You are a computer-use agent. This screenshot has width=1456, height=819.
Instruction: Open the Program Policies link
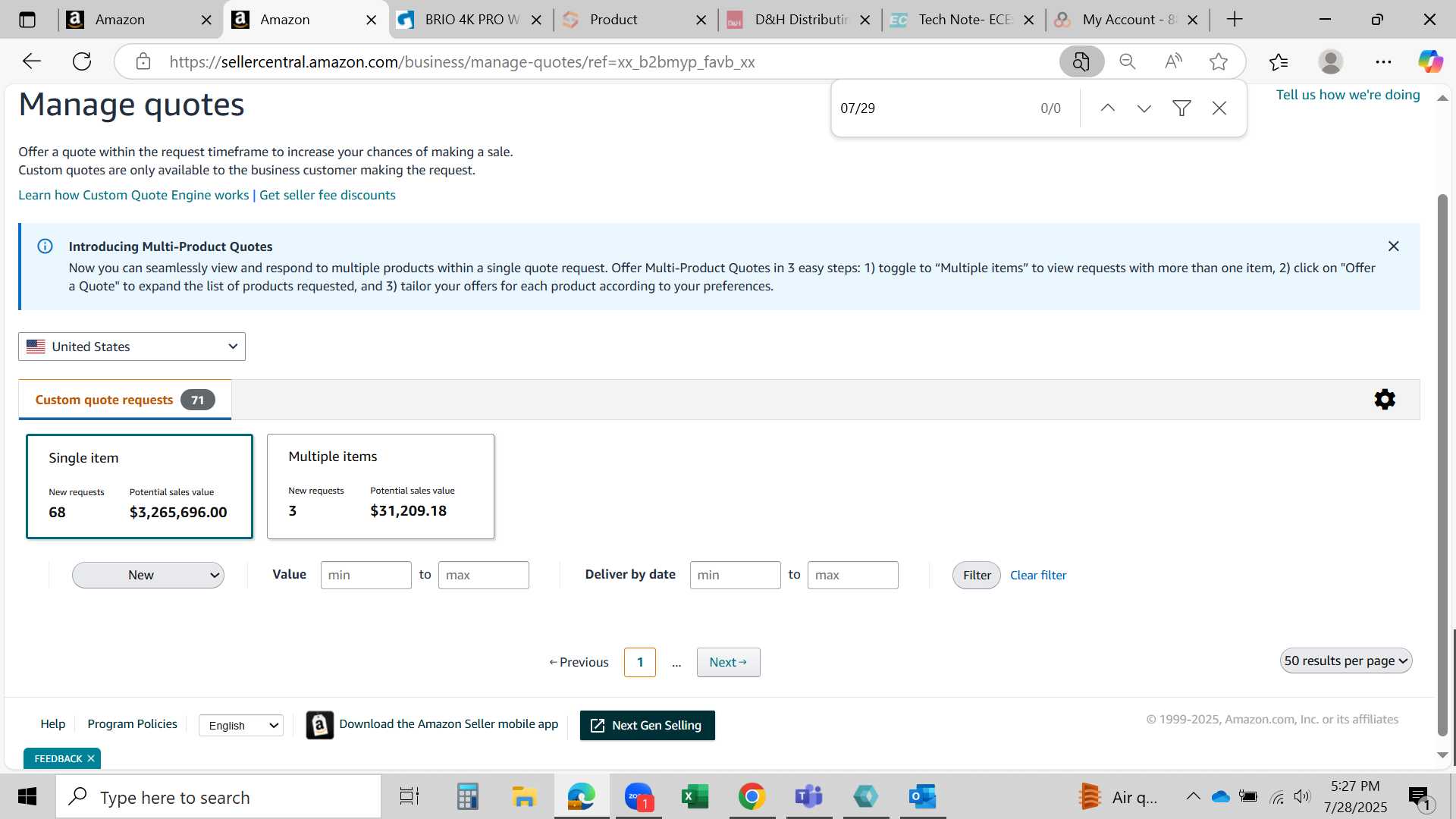(x=132, y=724)
